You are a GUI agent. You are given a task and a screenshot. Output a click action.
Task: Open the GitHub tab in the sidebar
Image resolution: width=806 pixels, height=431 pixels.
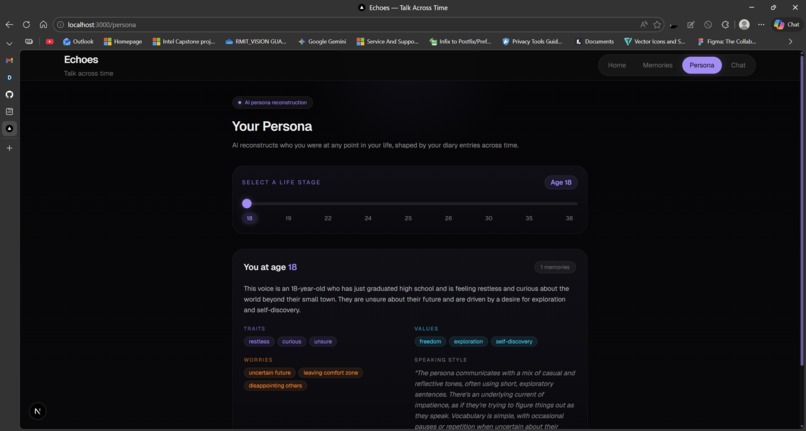pyautogui.click(x=9, y=95)
